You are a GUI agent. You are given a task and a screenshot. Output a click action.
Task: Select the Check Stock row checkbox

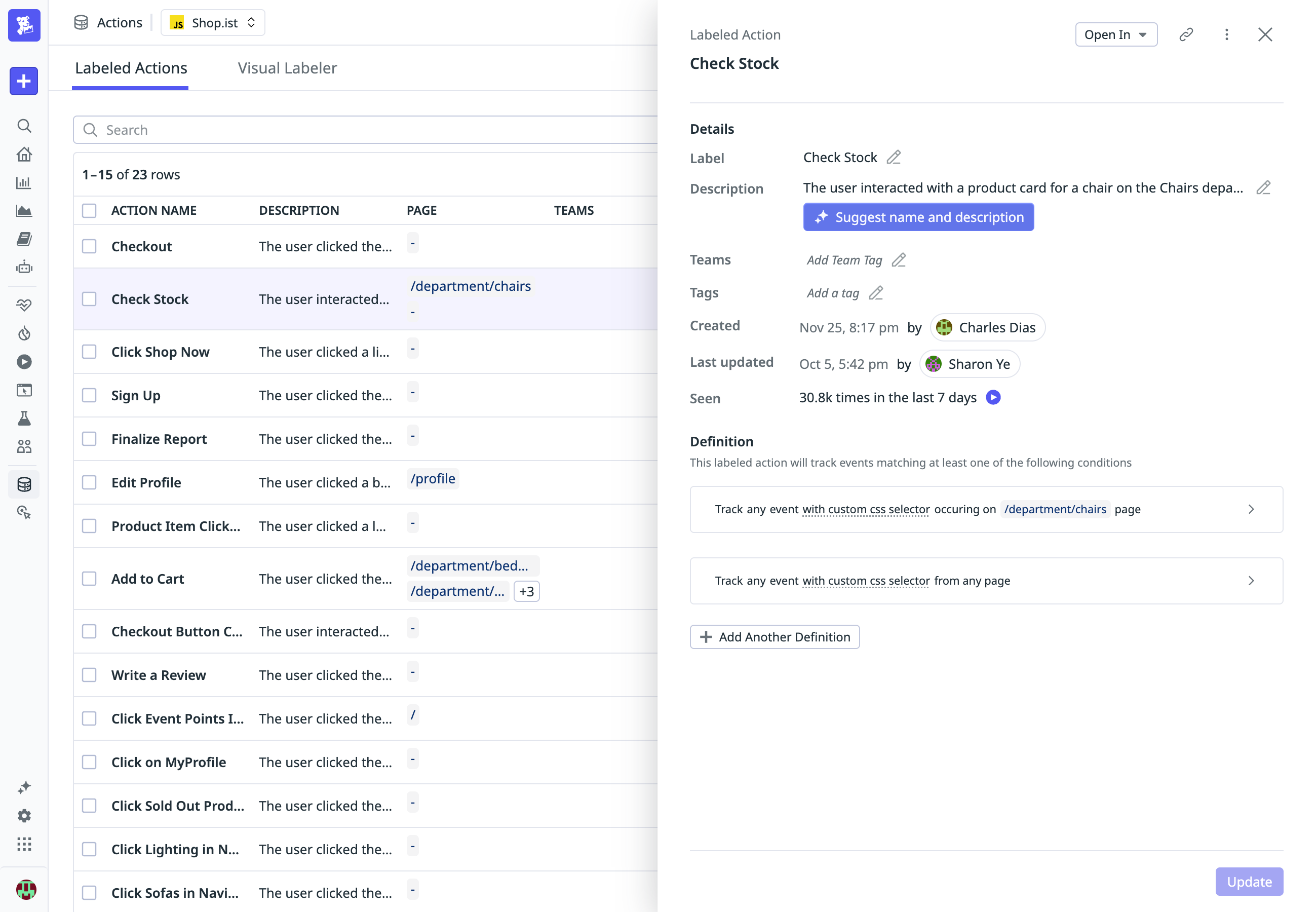click(x=89, y=299)
